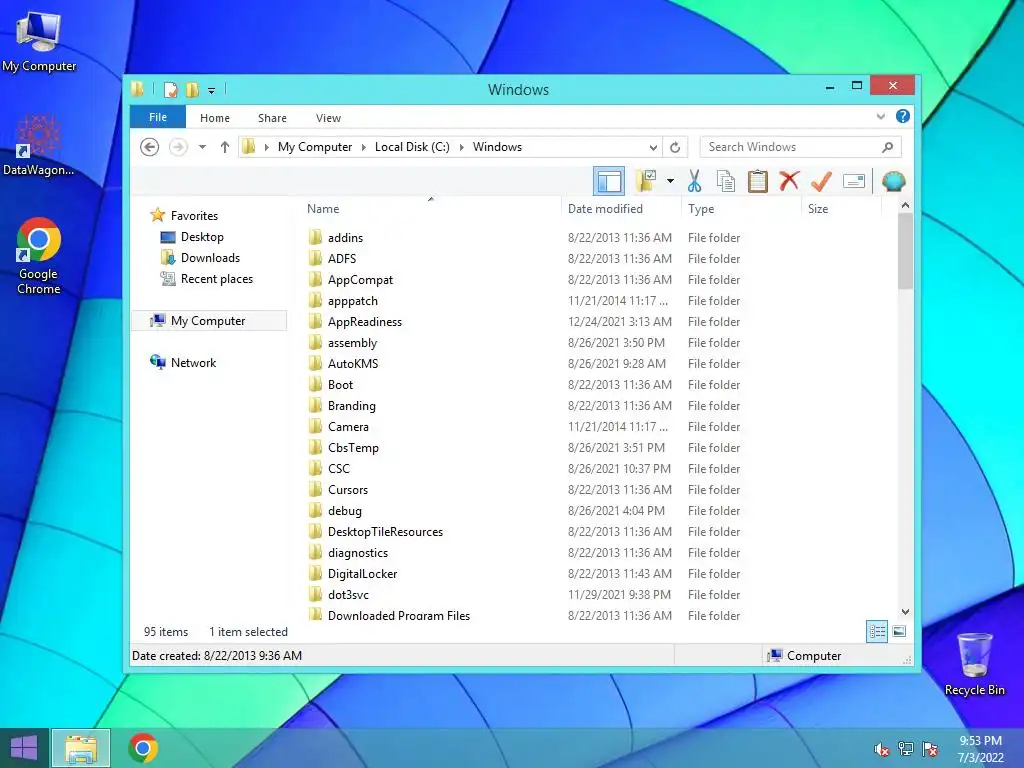Open the folder options dropdown arrow
Screen dimensions: 1024x768
pyautogui.click(x=670, y=181)
